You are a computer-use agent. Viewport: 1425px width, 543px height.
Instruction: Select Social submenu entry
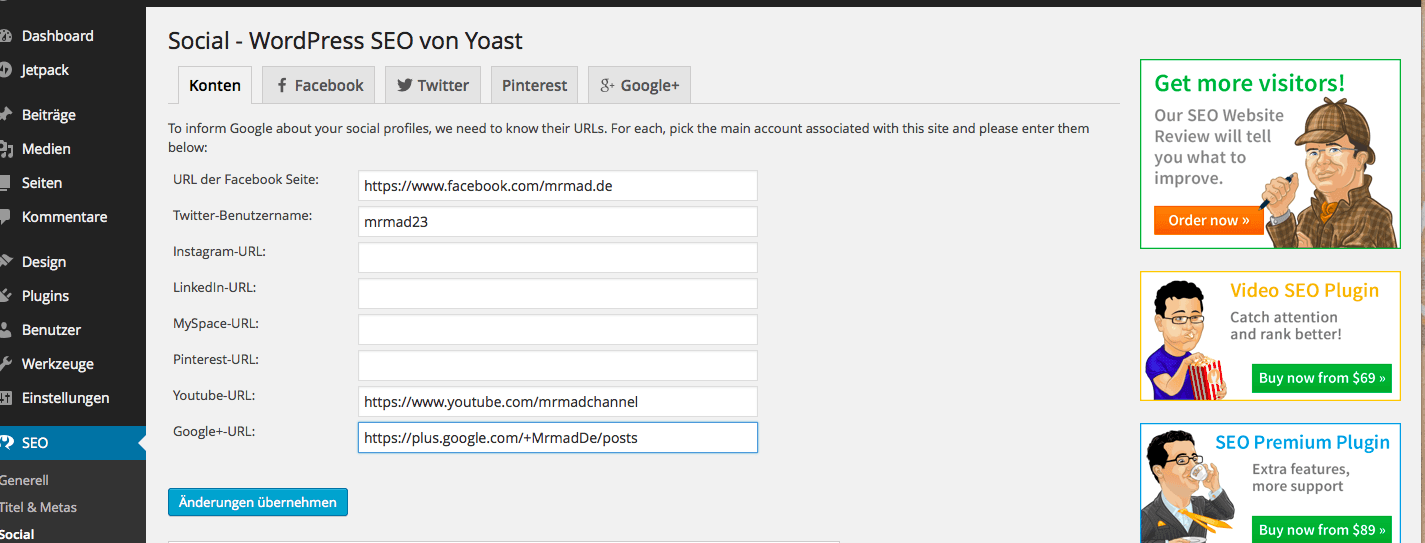[x=17, y=534]
